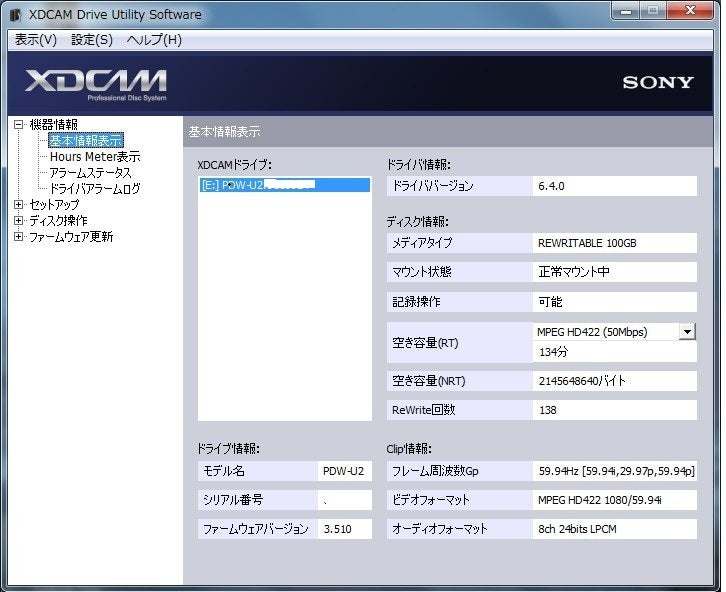Select ドライバアラームログ in the tree
This screenshot has height=592, width=726.
point(94,188)
